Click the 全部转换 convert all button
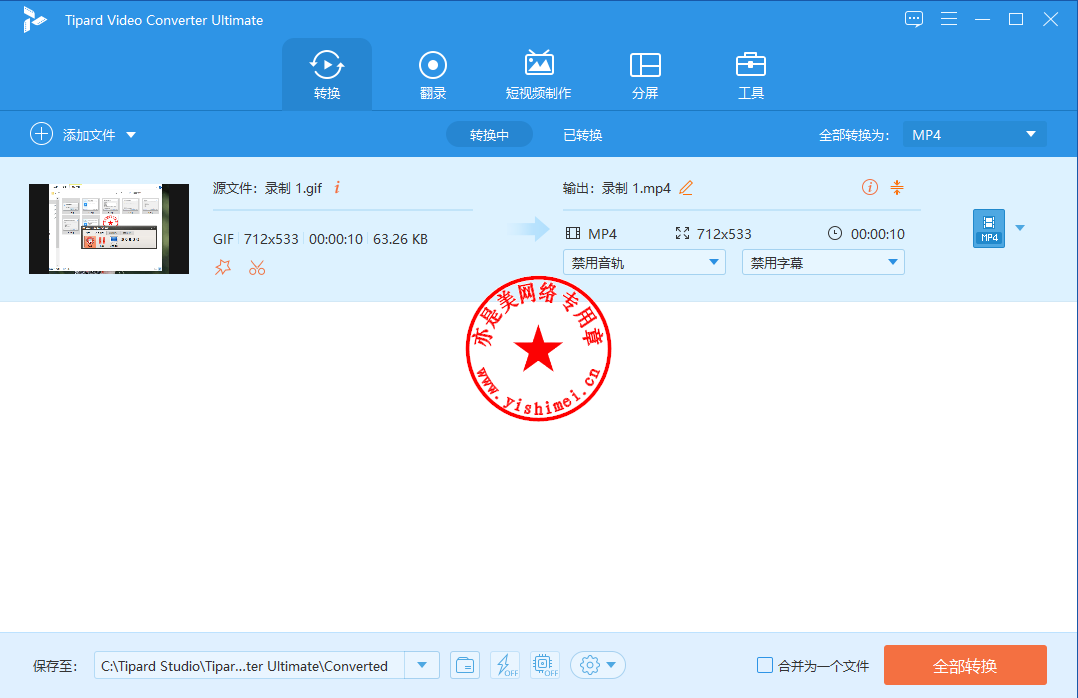Viewport: 1078px width, 698px height. point(965,665)
